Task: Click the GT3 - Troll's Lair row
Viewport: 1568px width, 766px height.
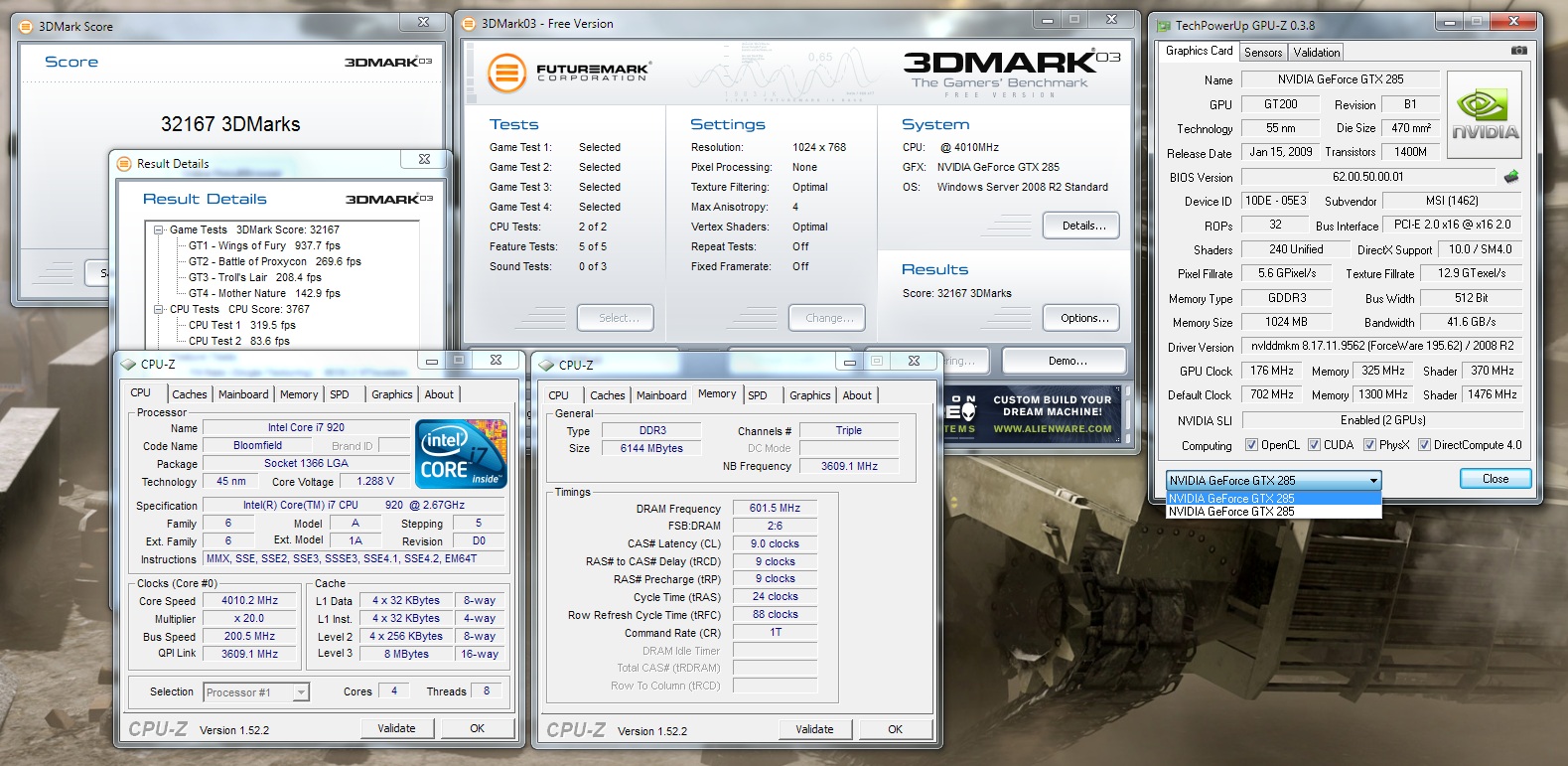Action: pyautogui.click(x=255, y=277)
